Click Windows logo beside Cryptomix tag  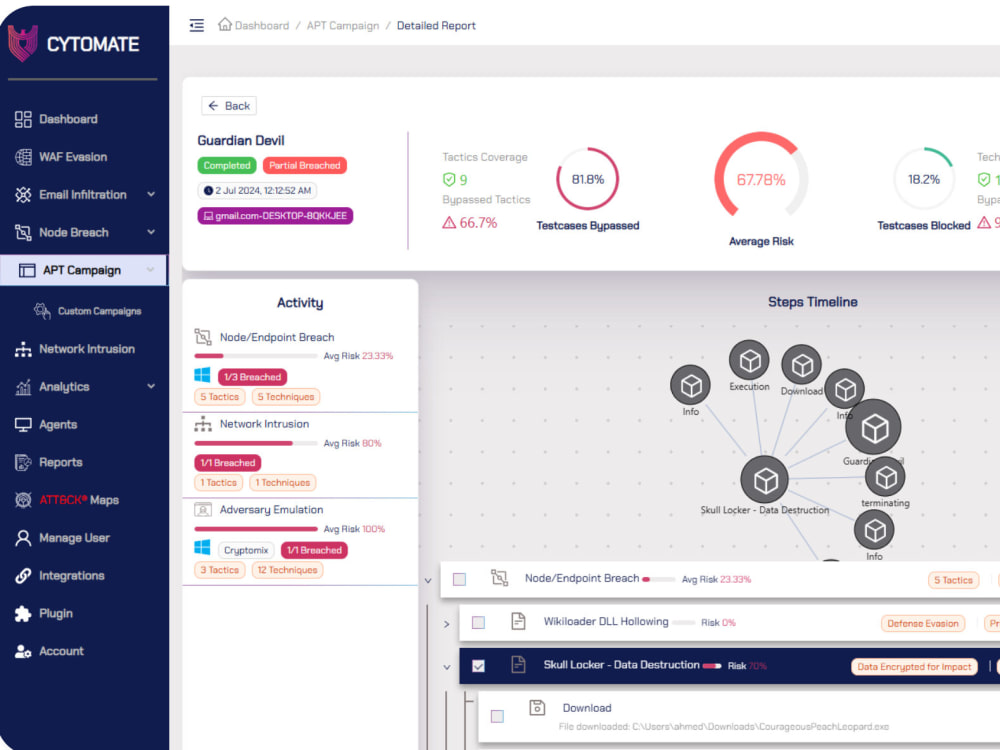[x=202, y=547]
